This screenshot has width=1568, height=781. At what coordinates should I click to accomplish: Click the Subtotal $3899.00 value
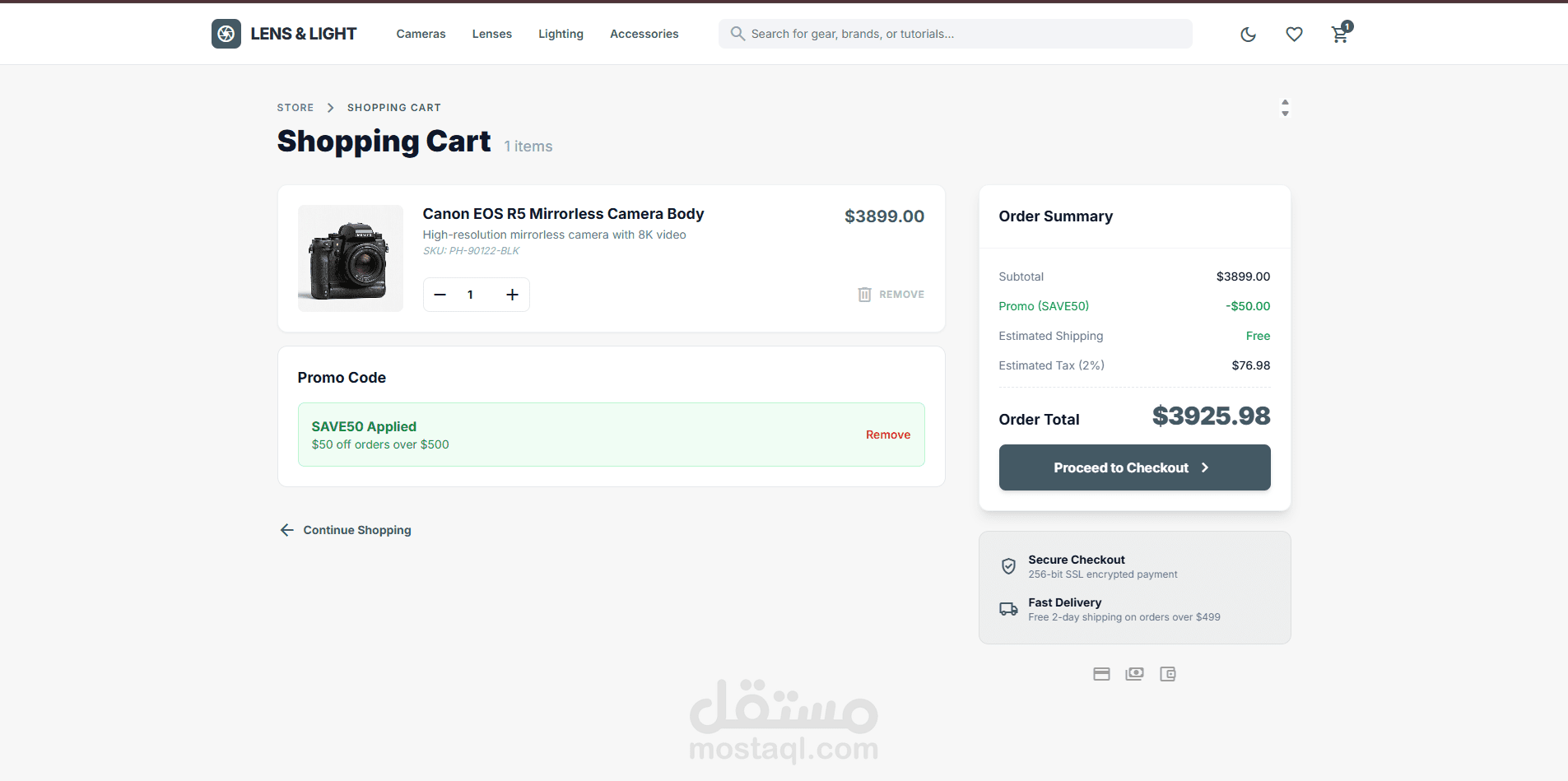1243,277
